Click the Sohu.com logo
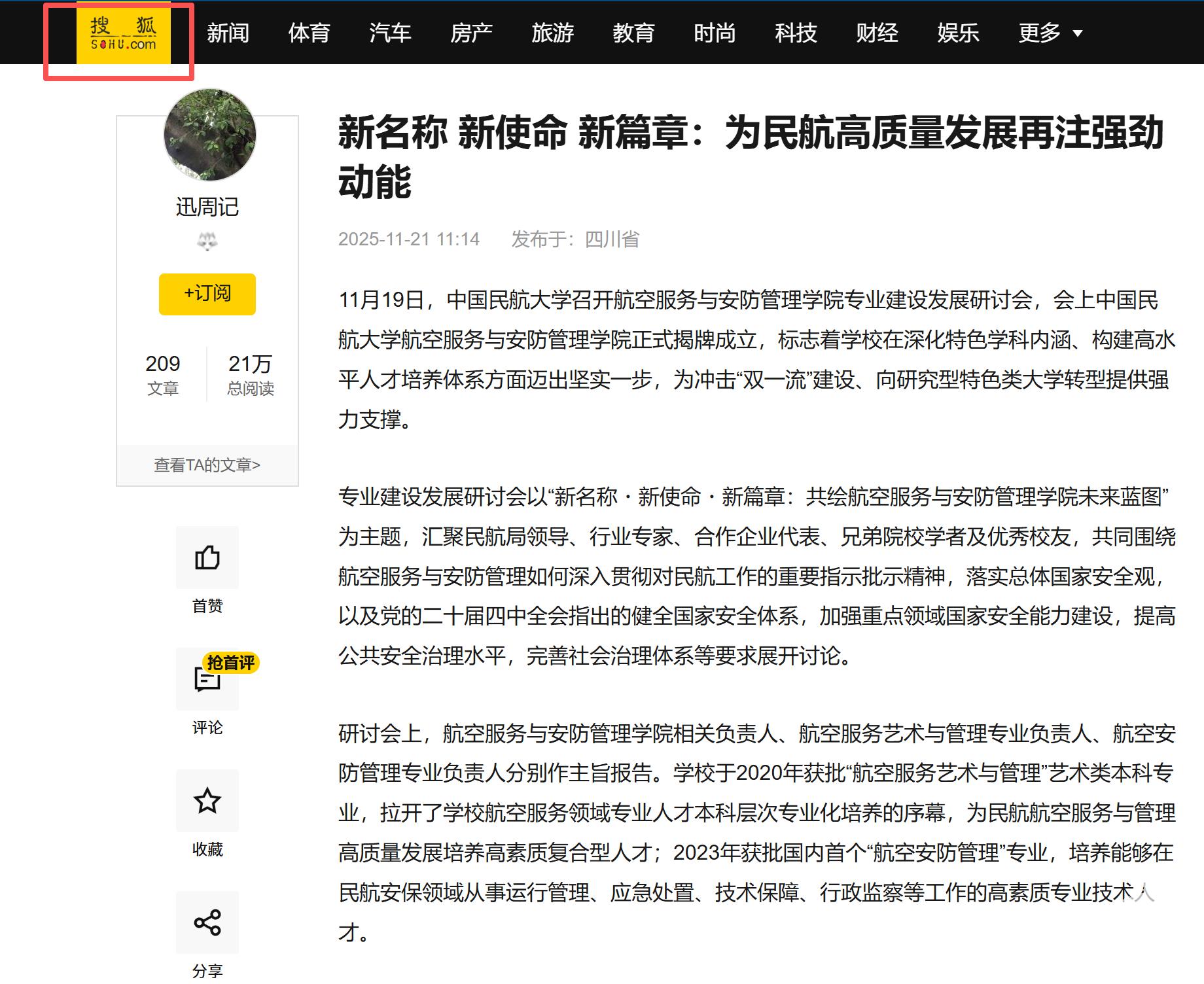Screen dimensions: 1204x984 tap(123, 34)
